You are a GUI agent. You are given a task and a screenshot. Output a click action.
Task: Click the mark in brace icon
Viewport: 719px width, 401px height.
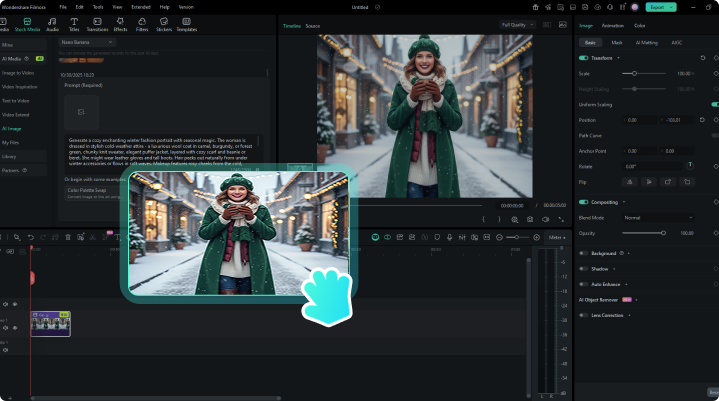[x=483, y=220]
